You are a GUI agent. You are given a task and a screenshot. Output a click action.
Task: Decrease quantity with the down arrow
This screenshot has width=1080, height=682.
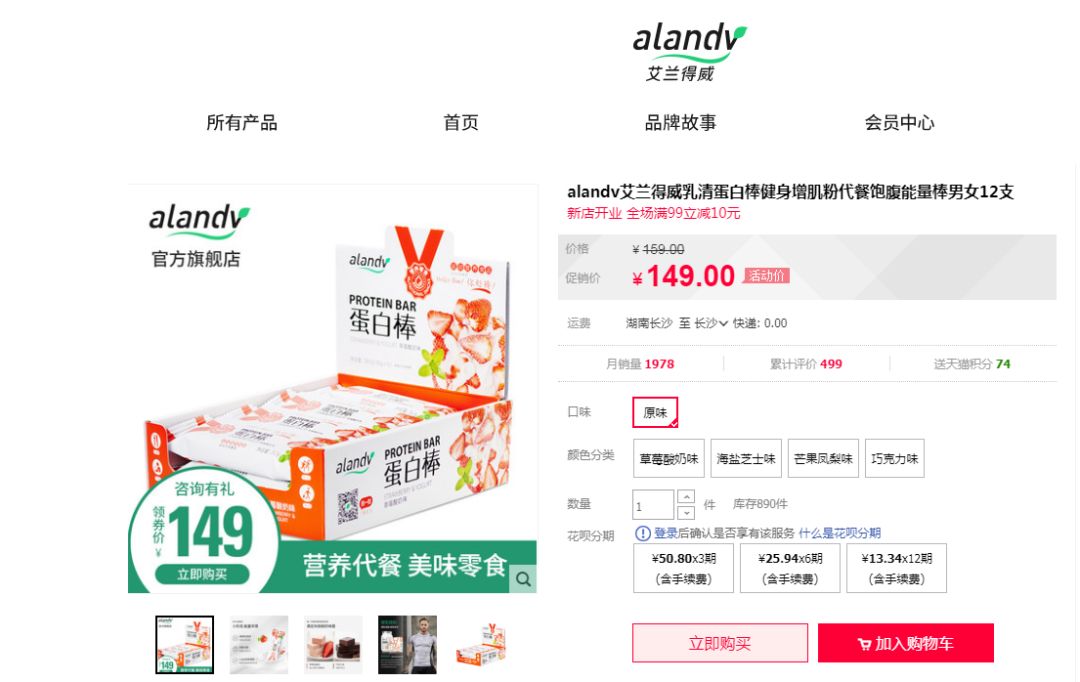[x=686, y=513]
